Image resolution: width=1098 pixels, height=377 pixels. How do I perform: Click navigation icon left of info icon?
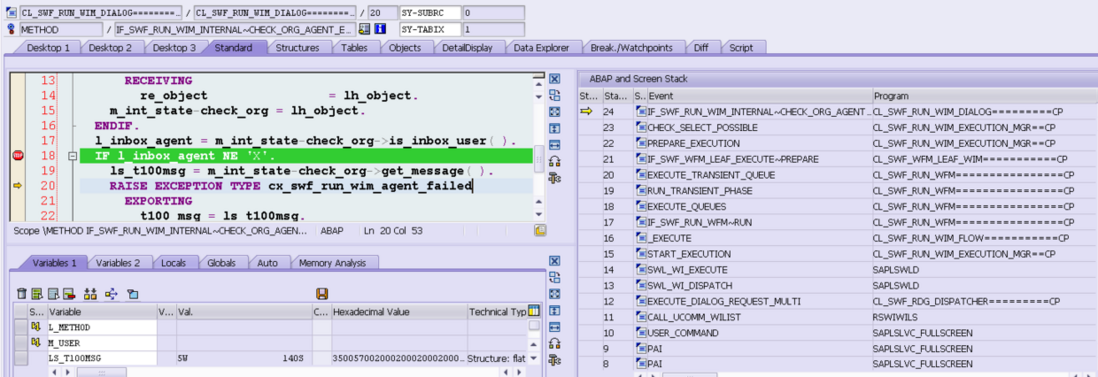(x=364, y=29)
